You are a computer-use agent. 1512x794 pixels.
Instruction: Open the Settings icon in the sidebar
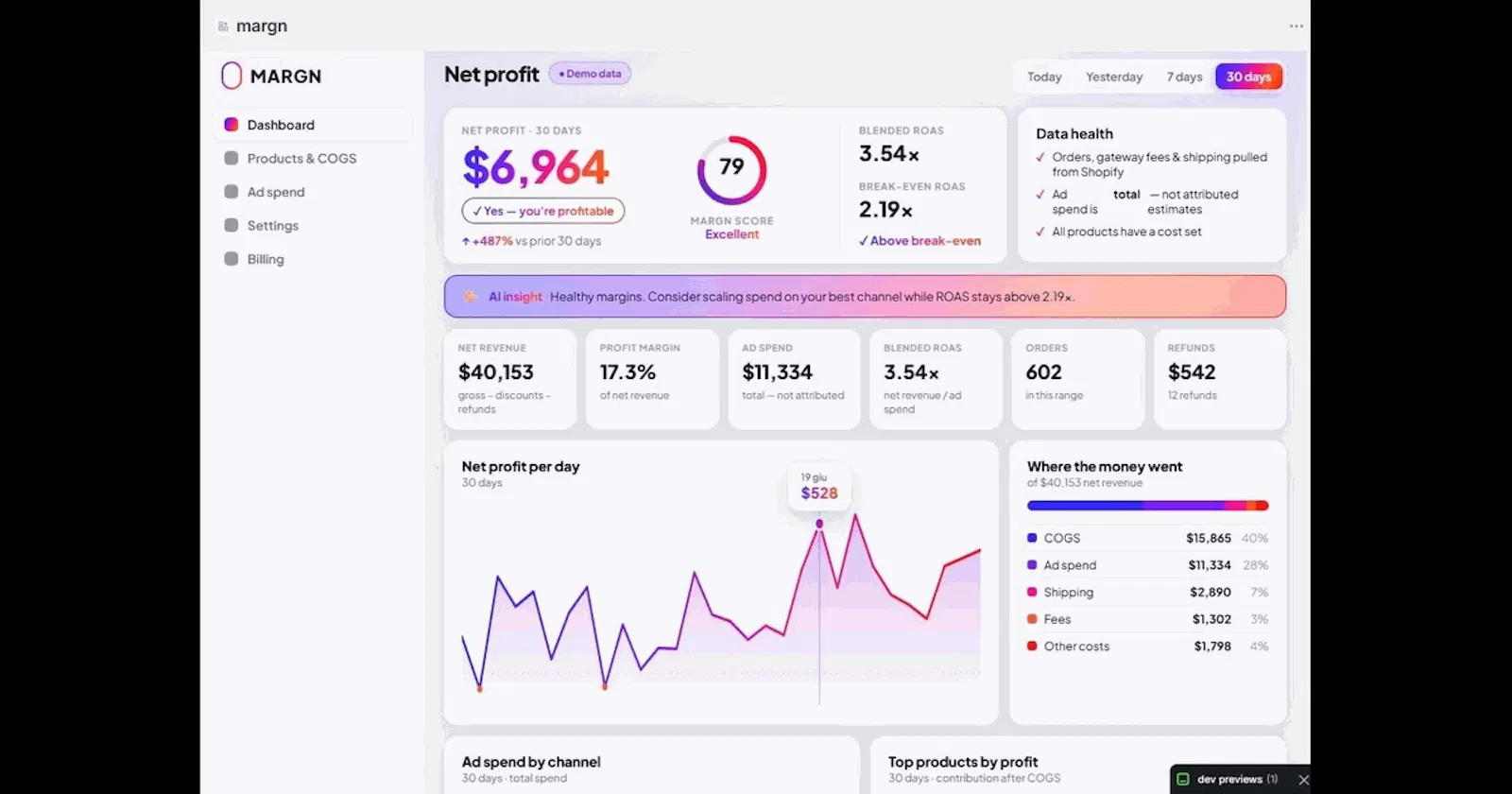231,225
